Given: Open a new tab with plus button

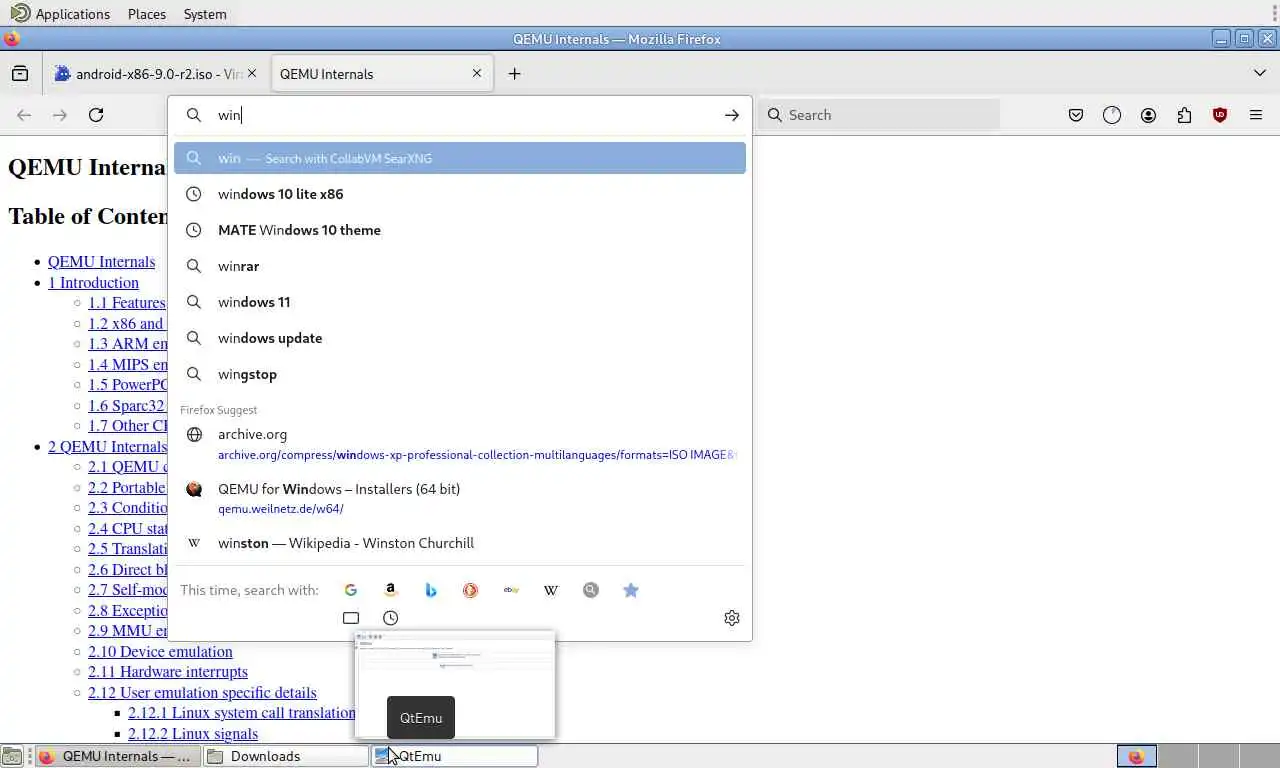Looking at the screenshot, I should 514,73.
